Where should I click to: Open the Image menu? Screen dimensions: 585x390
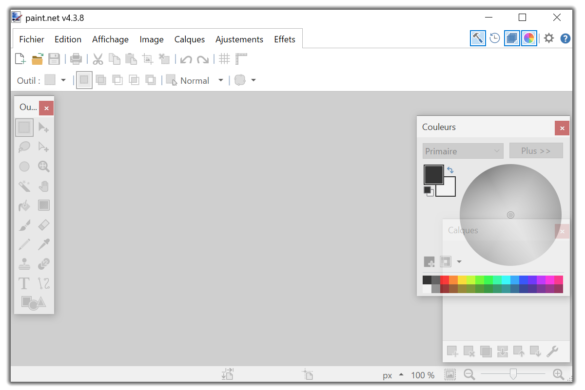pyautogui.click(x=151, y=39)
